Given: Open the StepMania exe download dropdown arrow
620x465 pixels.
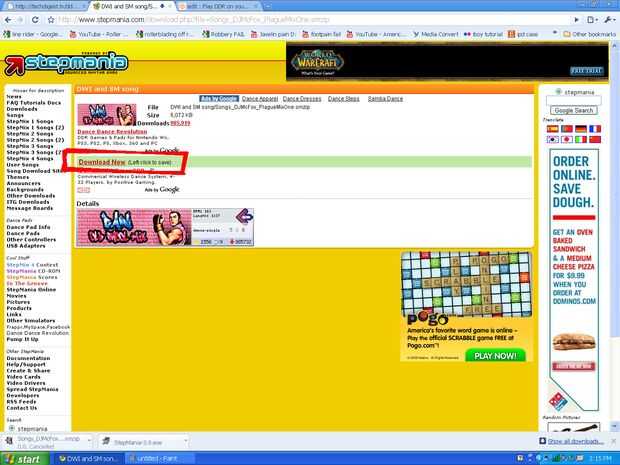Looking at the screenshot, I should click(x=185, y=440).
